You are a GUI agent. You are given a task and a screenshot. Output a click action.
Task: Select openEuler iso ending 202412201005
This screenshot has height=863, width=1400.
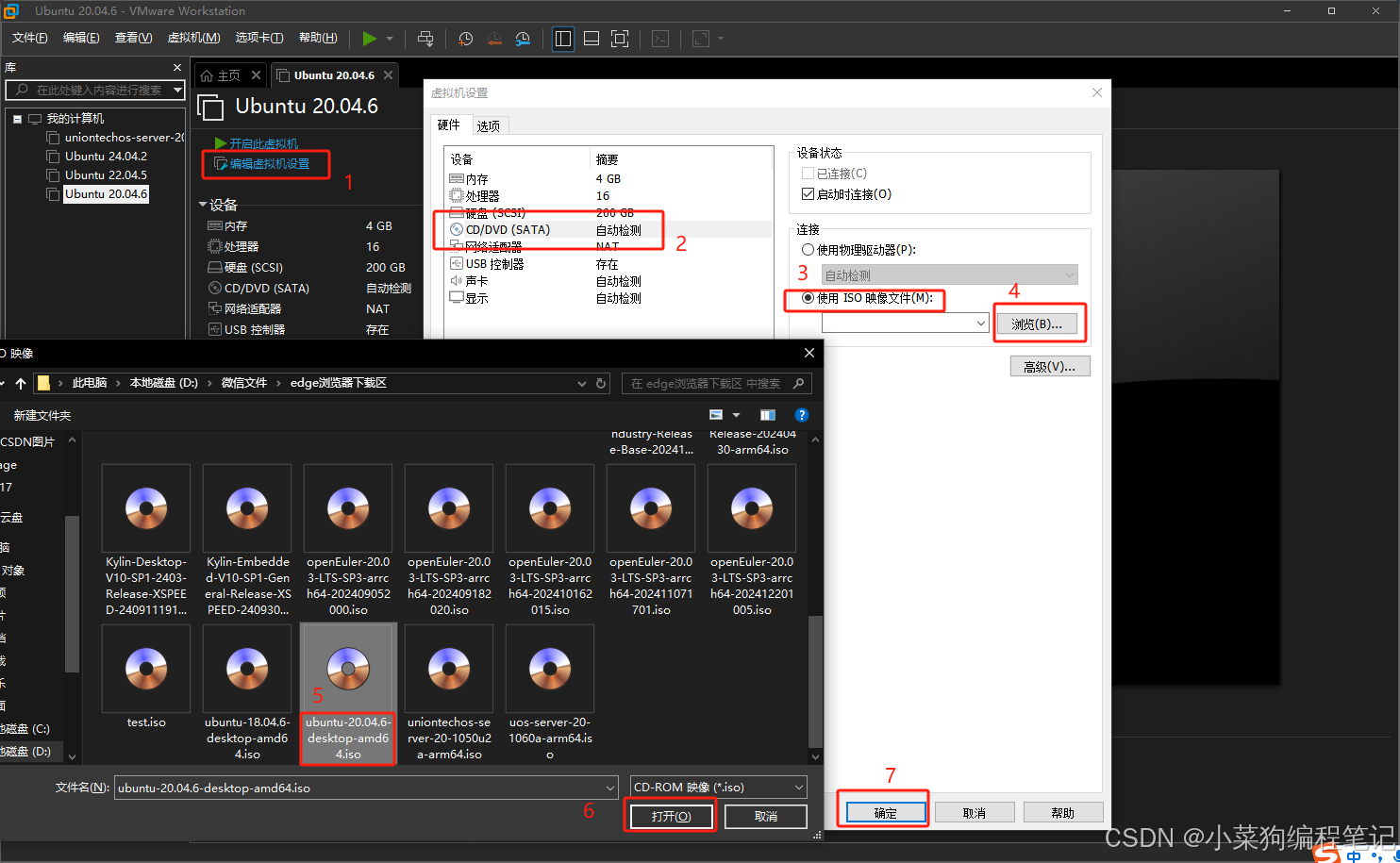point(752,541)
